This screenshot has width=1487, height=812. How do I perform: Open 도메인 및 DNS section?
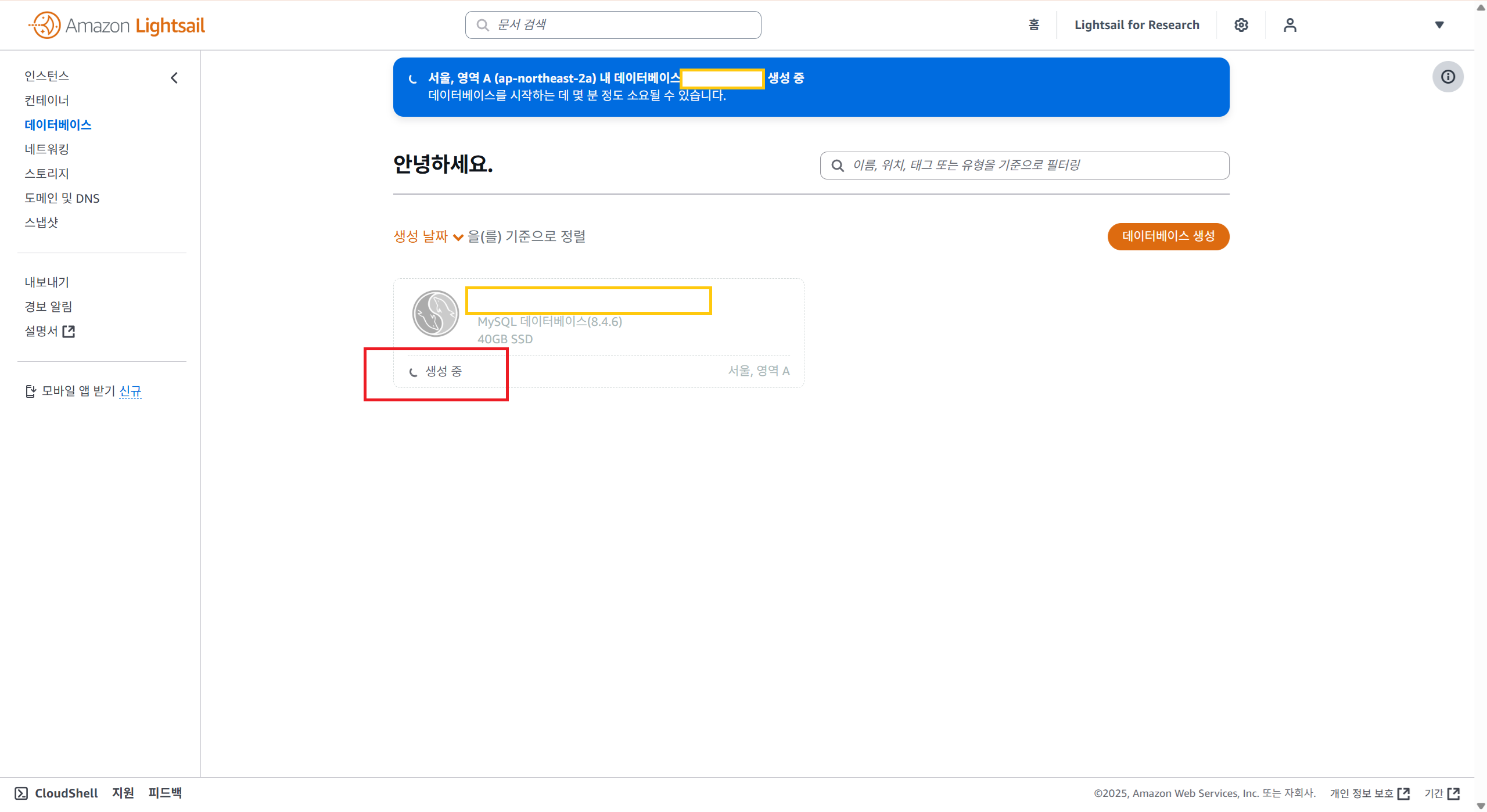(x=62, y=199)
